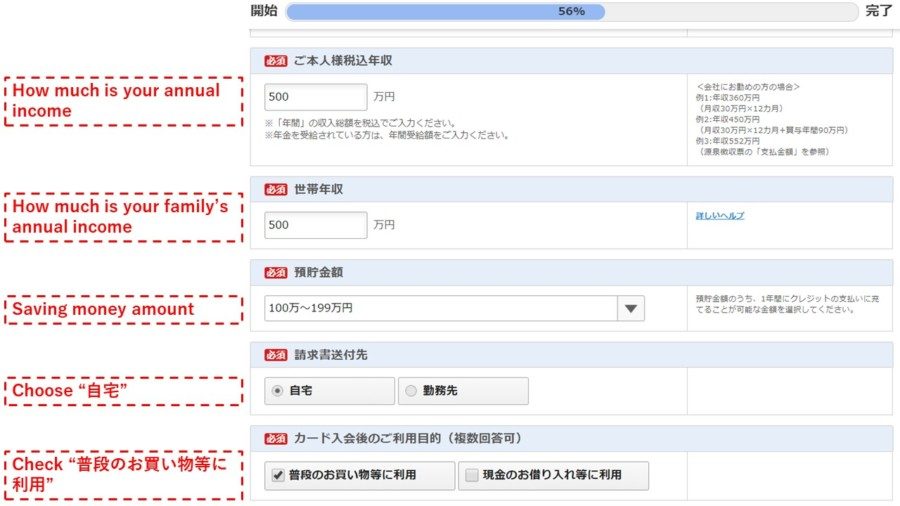Uncheck 普段のお買い物等に利用 checkbox
Screen dimensions: 900x506
[x=278, y=475]
